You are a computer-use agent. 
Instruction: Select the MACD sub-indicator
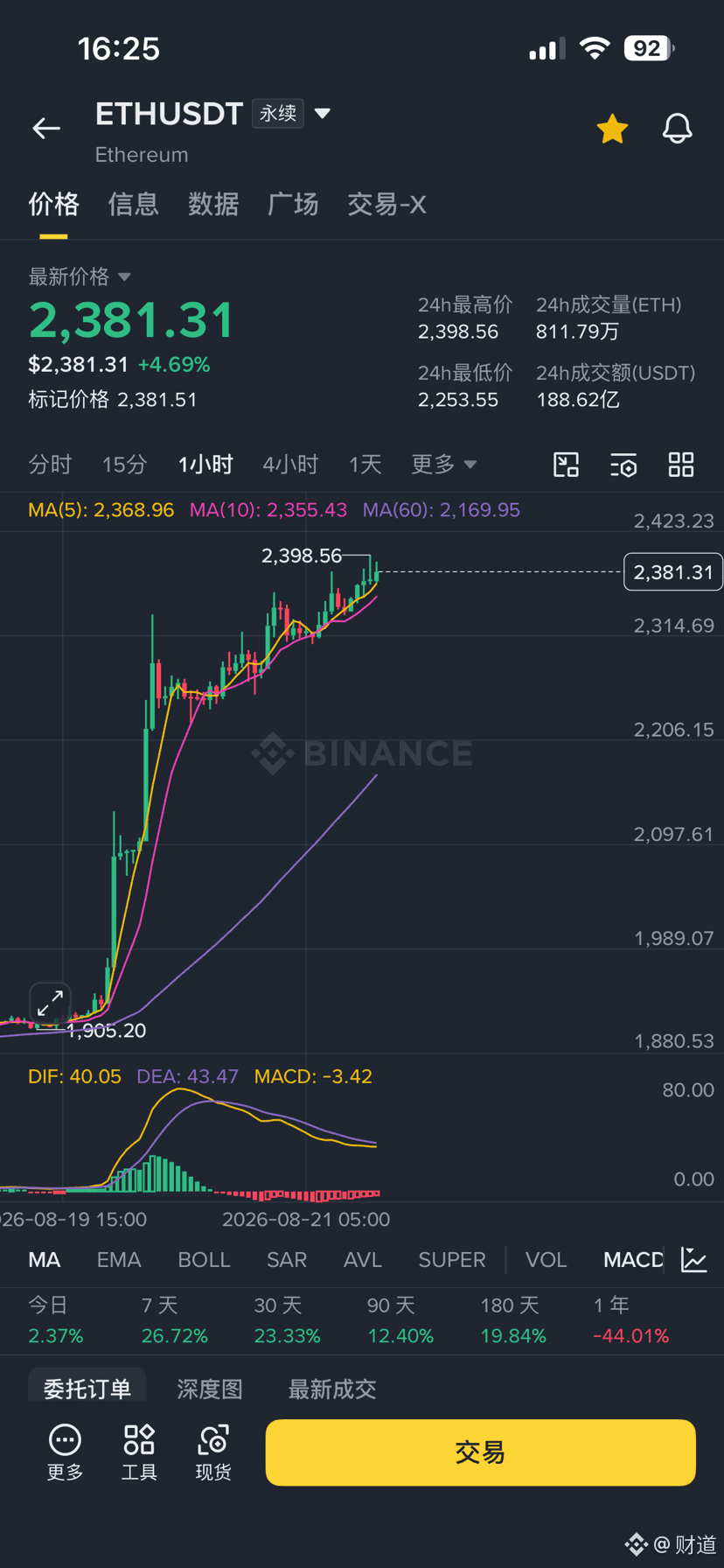pos(633,1260)
